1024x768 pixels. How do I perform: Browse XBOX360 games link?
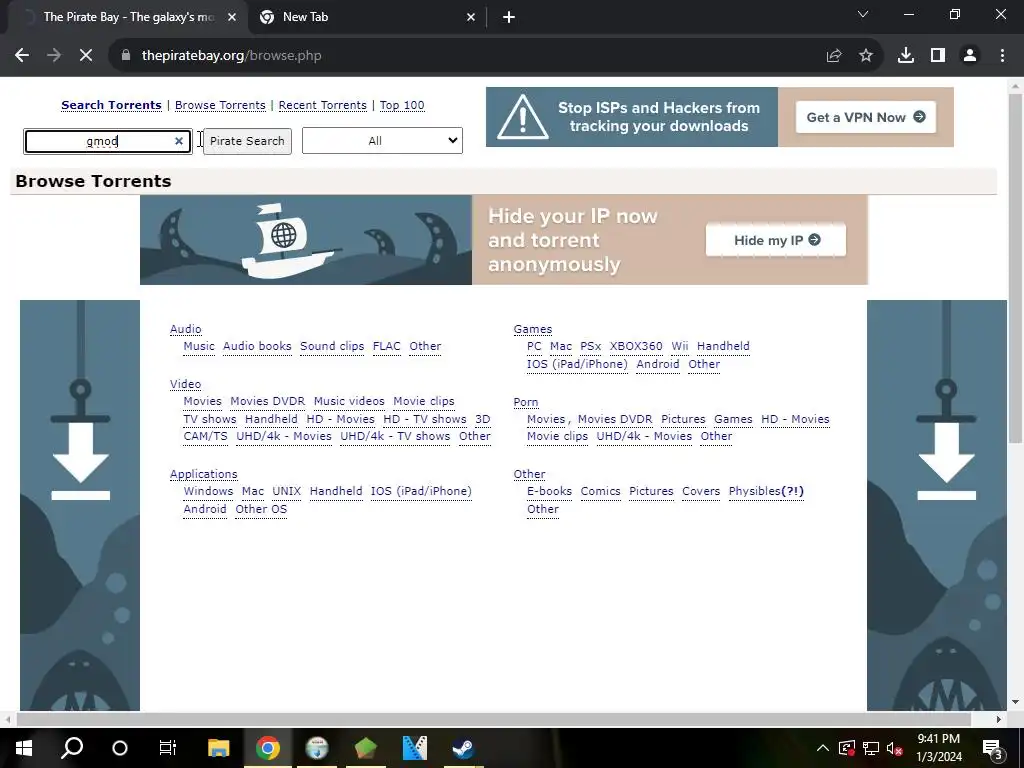tap(636, 346)
